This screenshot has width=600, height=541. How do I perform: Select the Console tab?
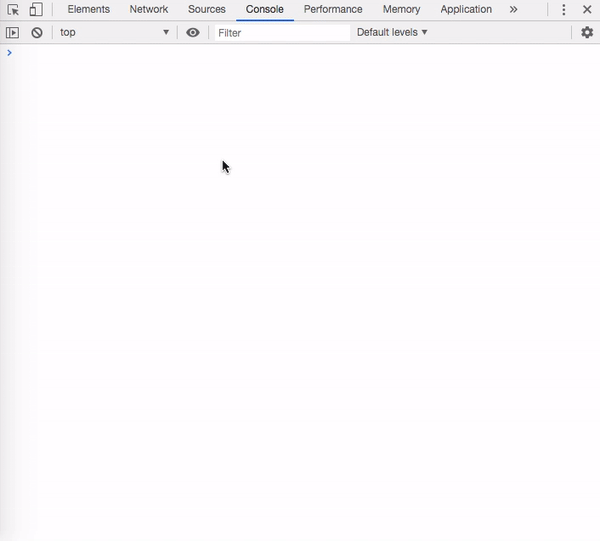[x=264, y=9]
